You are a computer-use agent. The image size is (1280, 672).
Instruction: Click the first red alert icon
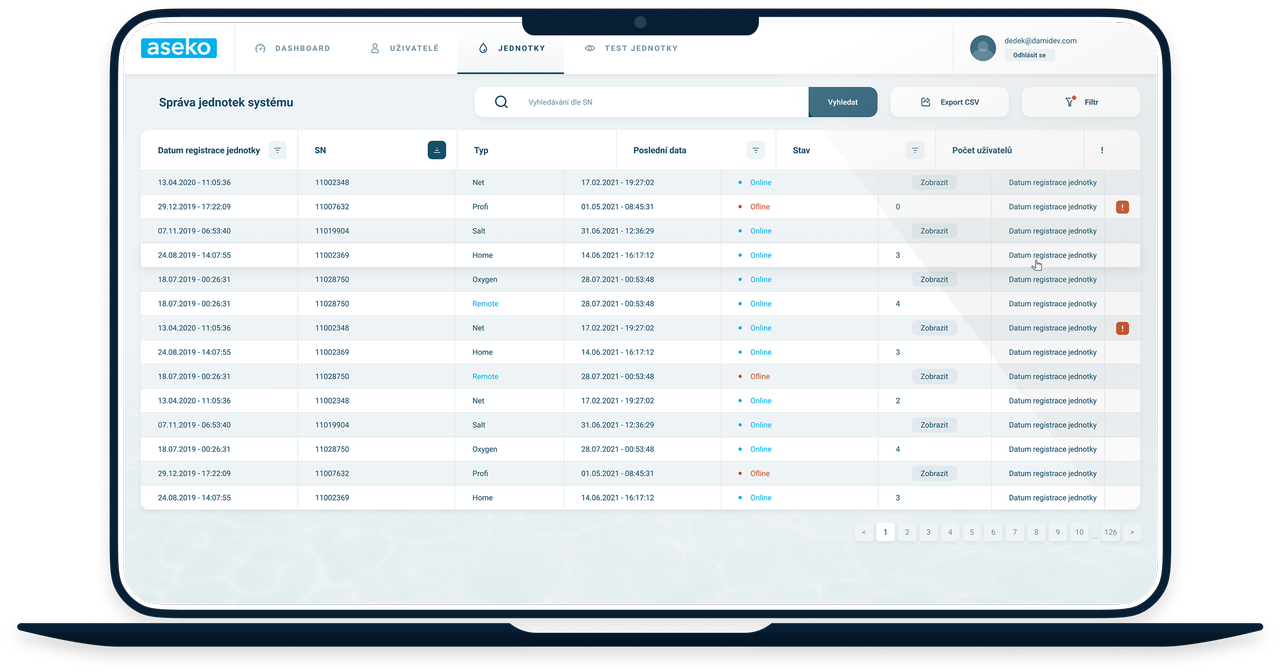coord(1122,207)
